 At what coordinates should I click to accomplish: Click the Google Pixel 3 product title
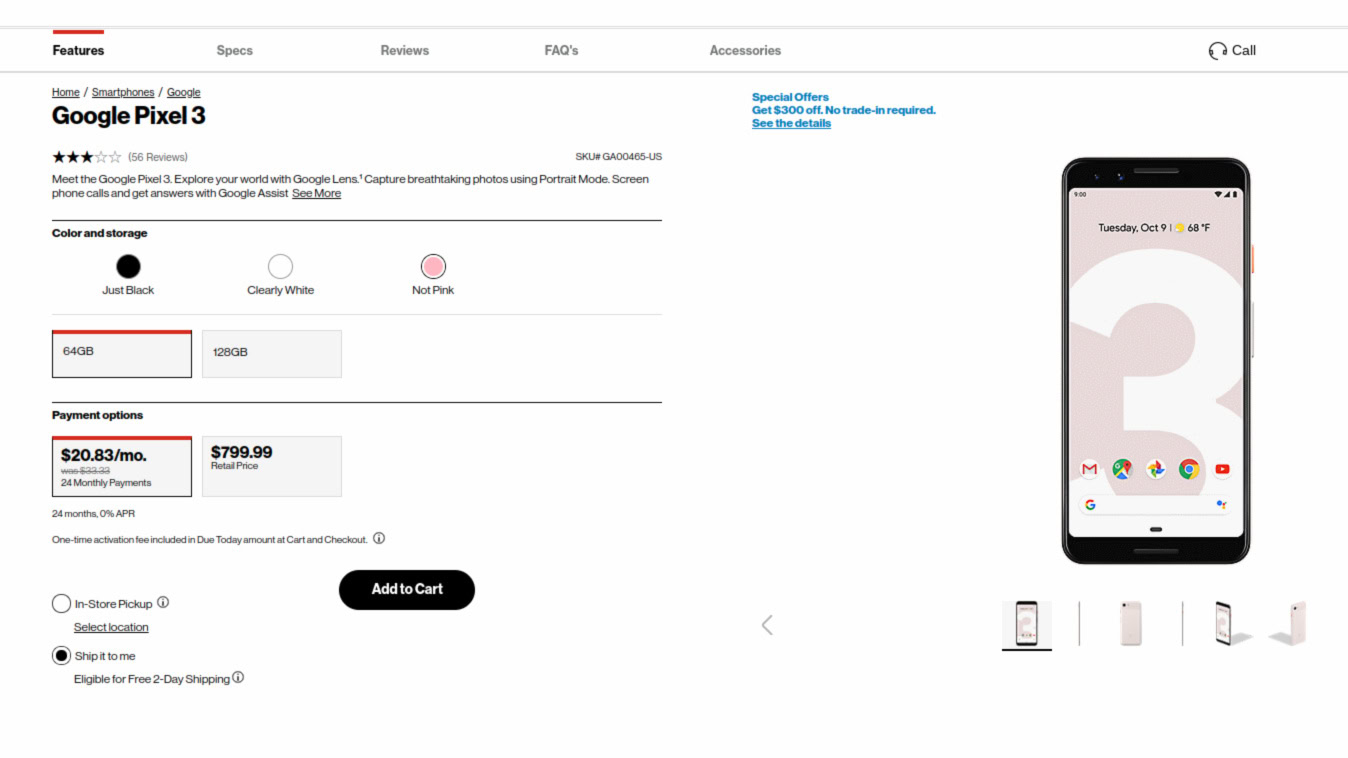128,115
